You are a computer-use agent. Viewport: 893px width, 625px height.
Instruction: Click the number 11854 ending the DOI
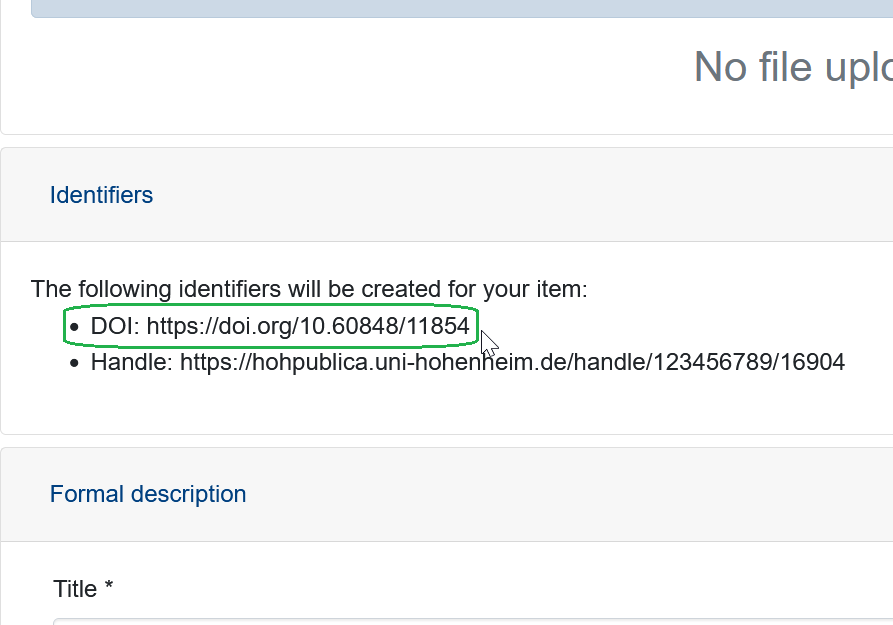coord(436,326)
